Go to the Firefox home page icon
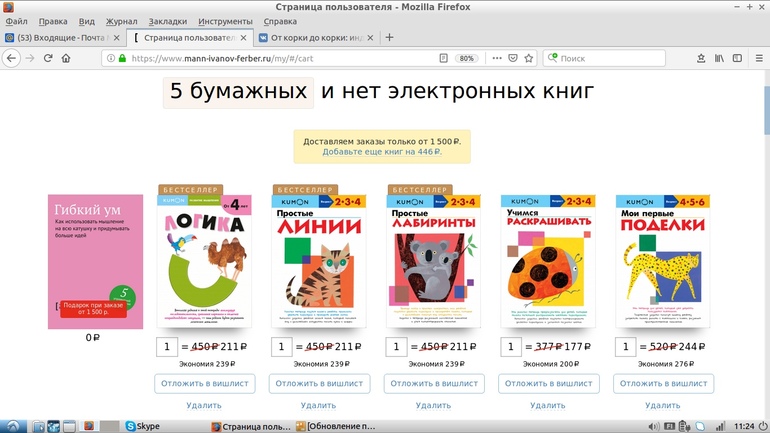The image size is (770, 433). tap(66, 58)
